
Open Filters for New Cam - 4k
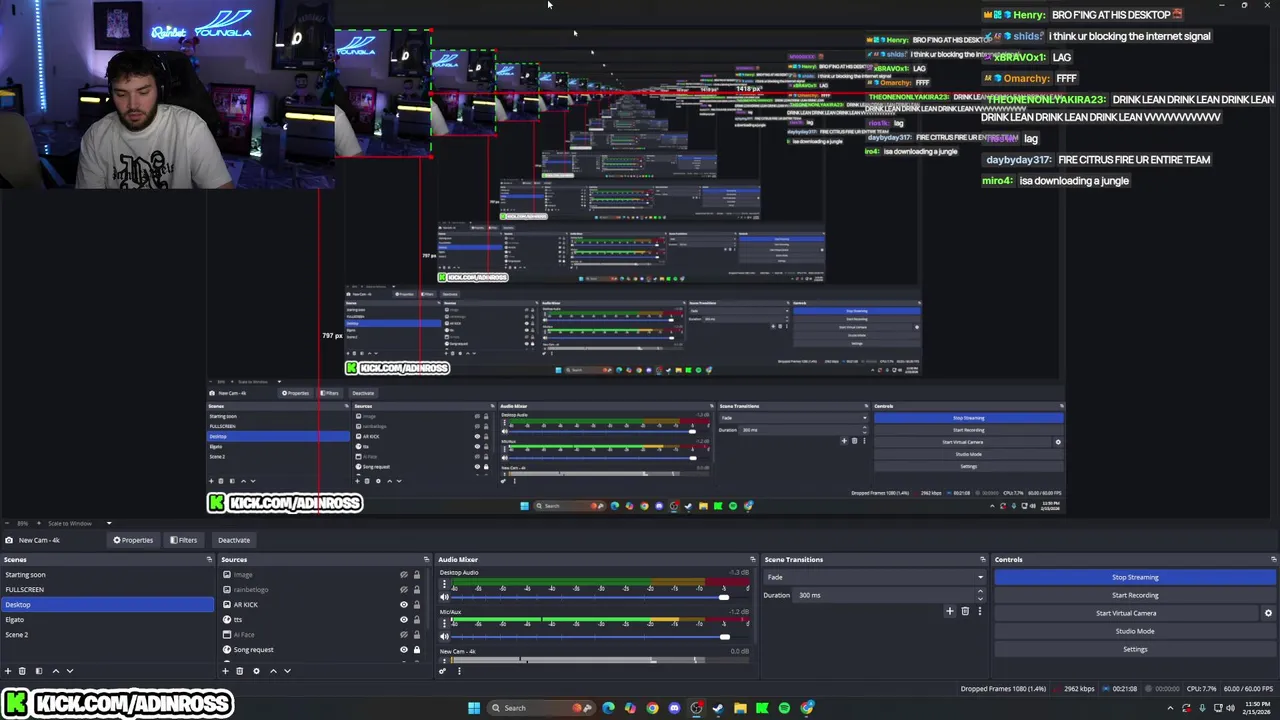pos(184,540)
